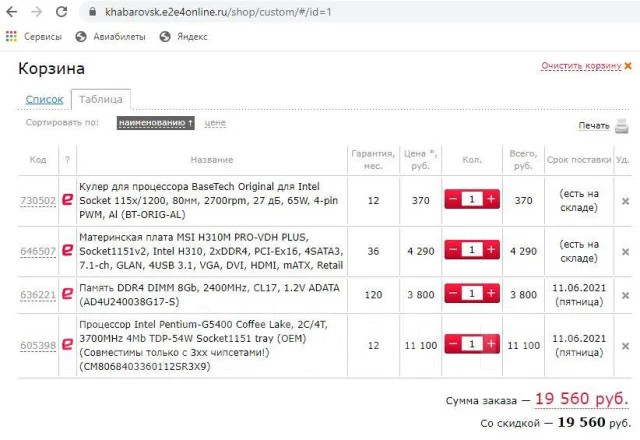Switch to the Список tab
Screen dimensions: 640x440
pyautogui.click(x=44, y=99)
